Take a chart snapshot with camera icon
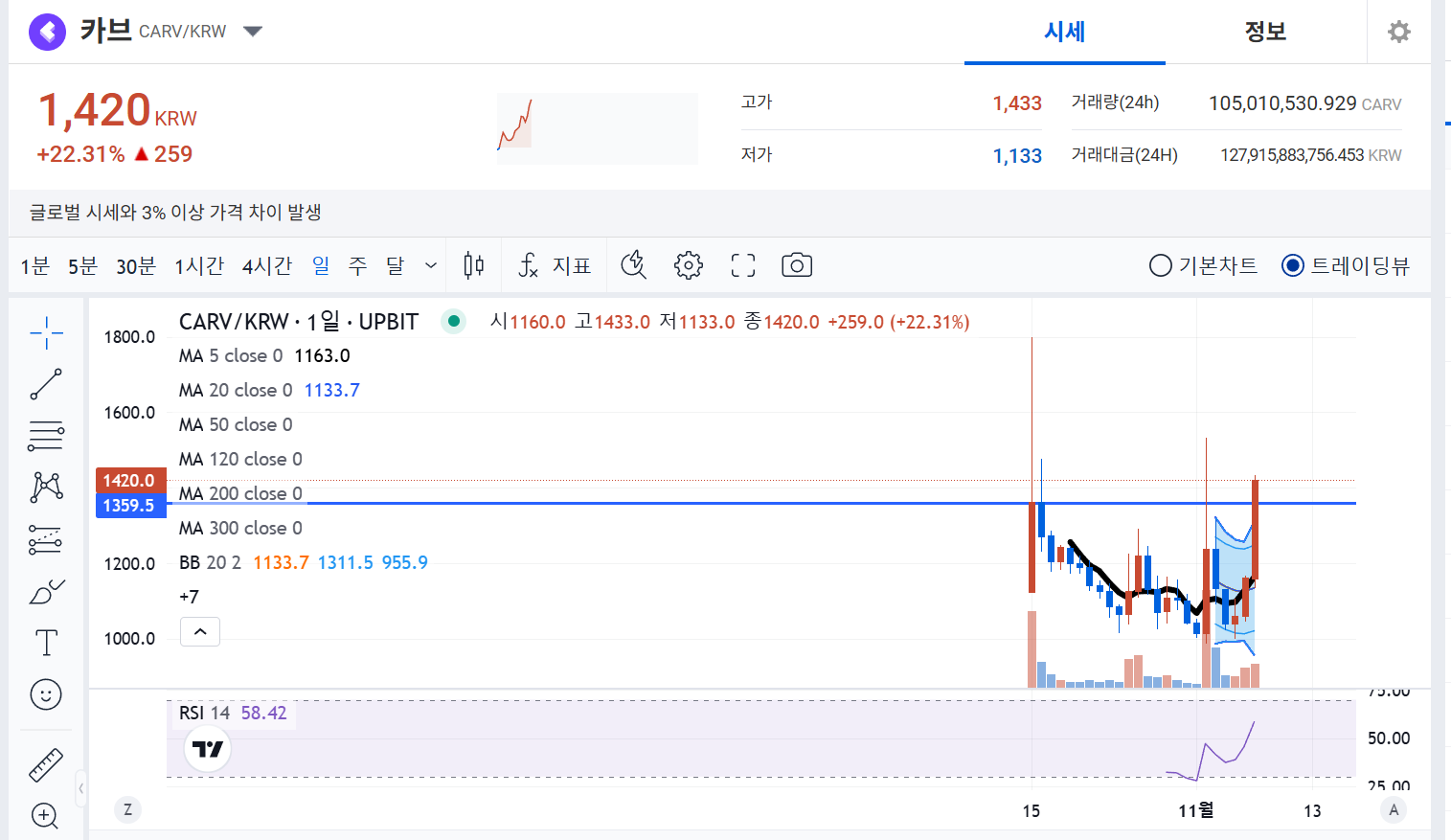This screenshot has height=840, width=1451. (797, 265)
